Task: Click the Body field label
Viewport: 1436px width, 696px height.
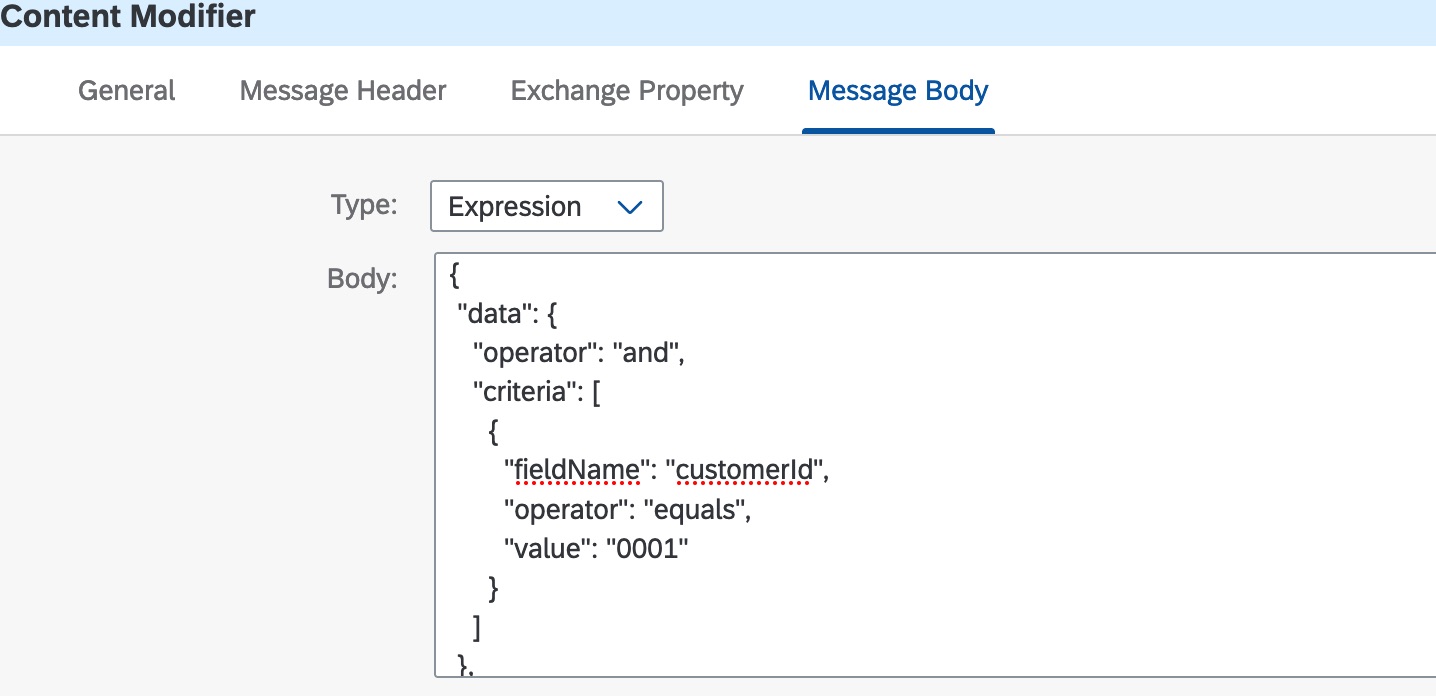Action: (362, 278)
